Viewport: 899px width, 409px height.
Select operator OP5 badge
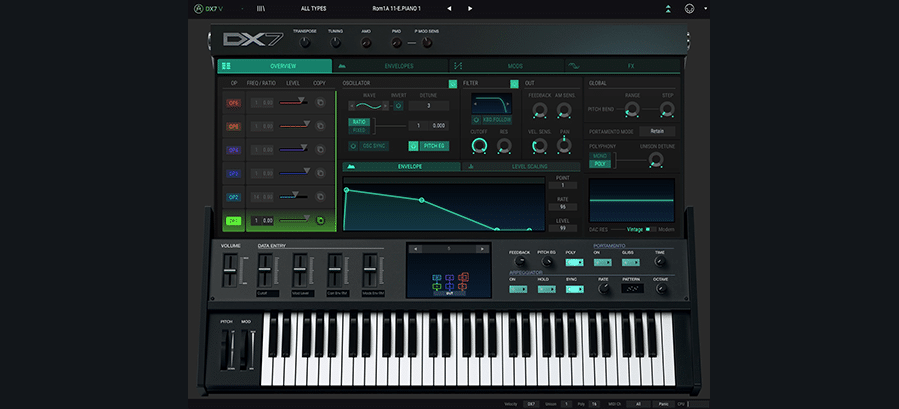[x=233, y=127]
